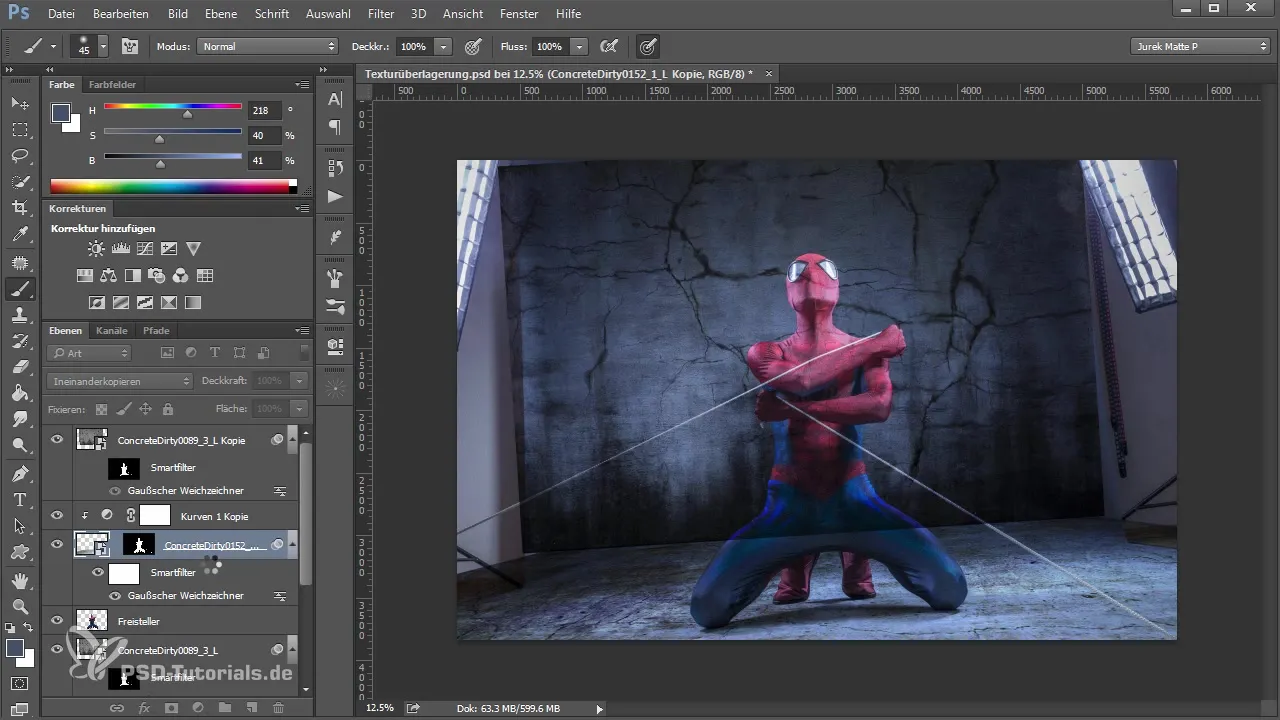Click the H hue slider

[x=172, y=106]
